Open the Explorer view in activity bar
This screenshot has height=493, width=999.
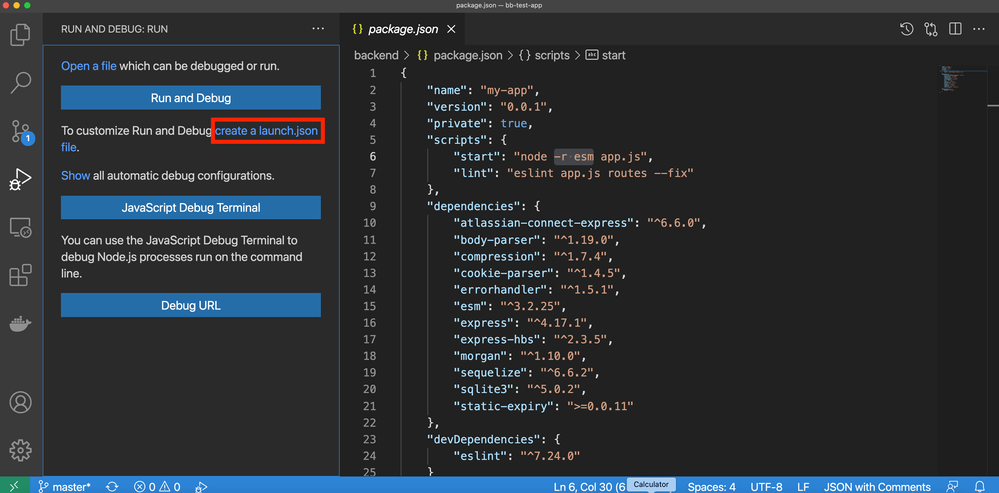(x=20, y=36)
